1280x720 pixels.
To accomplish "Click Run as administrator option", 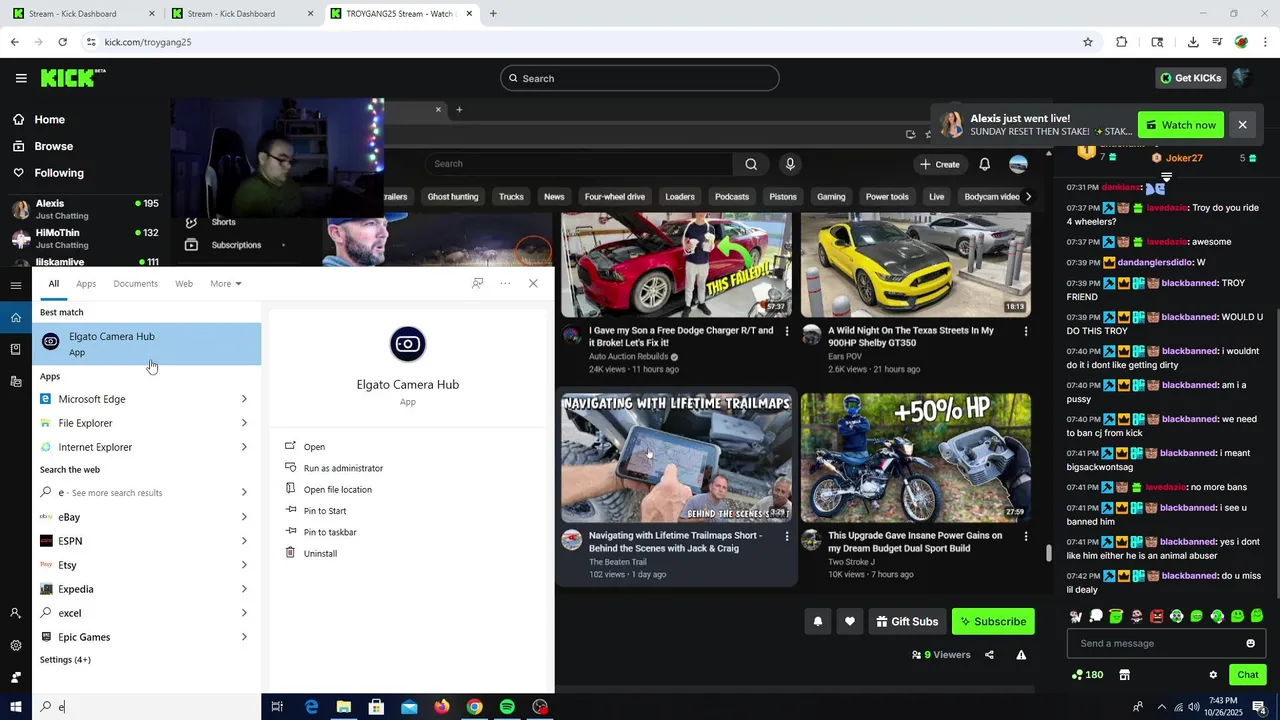I will (343, 468).
